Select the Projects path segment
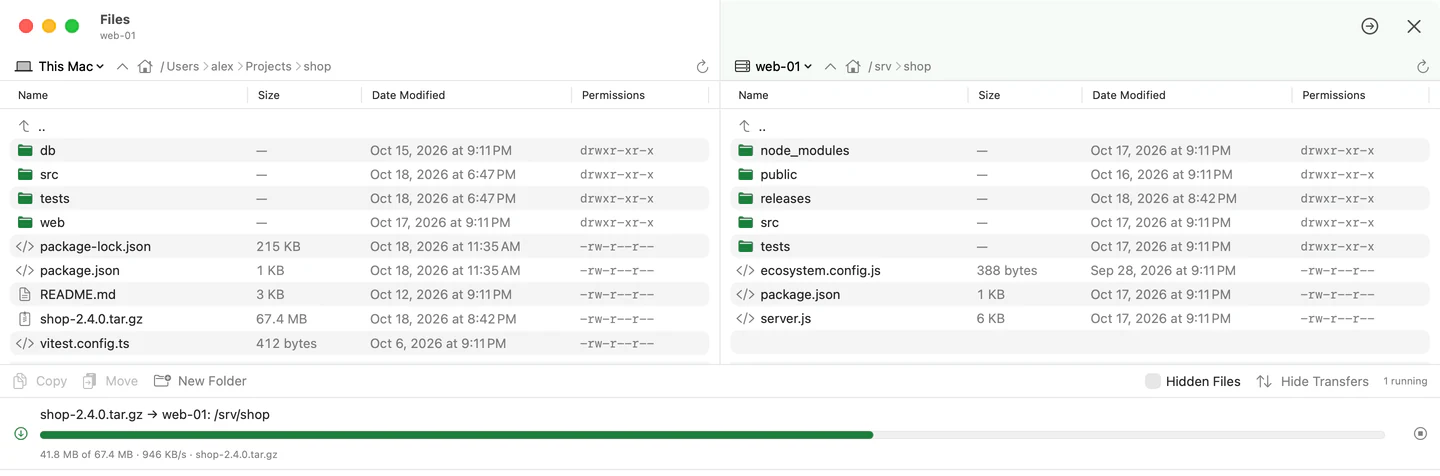1440x476 pixels. [x=269, y=66]
